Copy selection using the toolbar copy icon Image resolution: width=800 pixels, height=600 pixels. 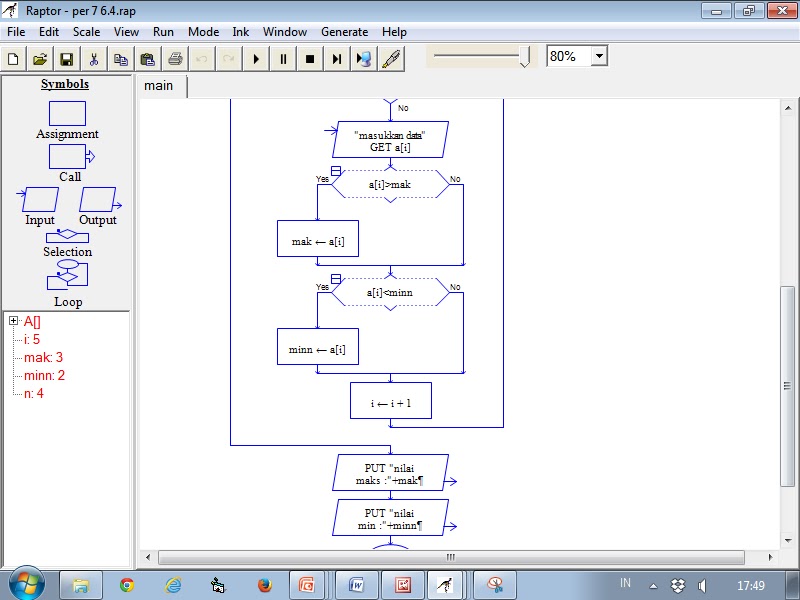[x=121, y=59]
